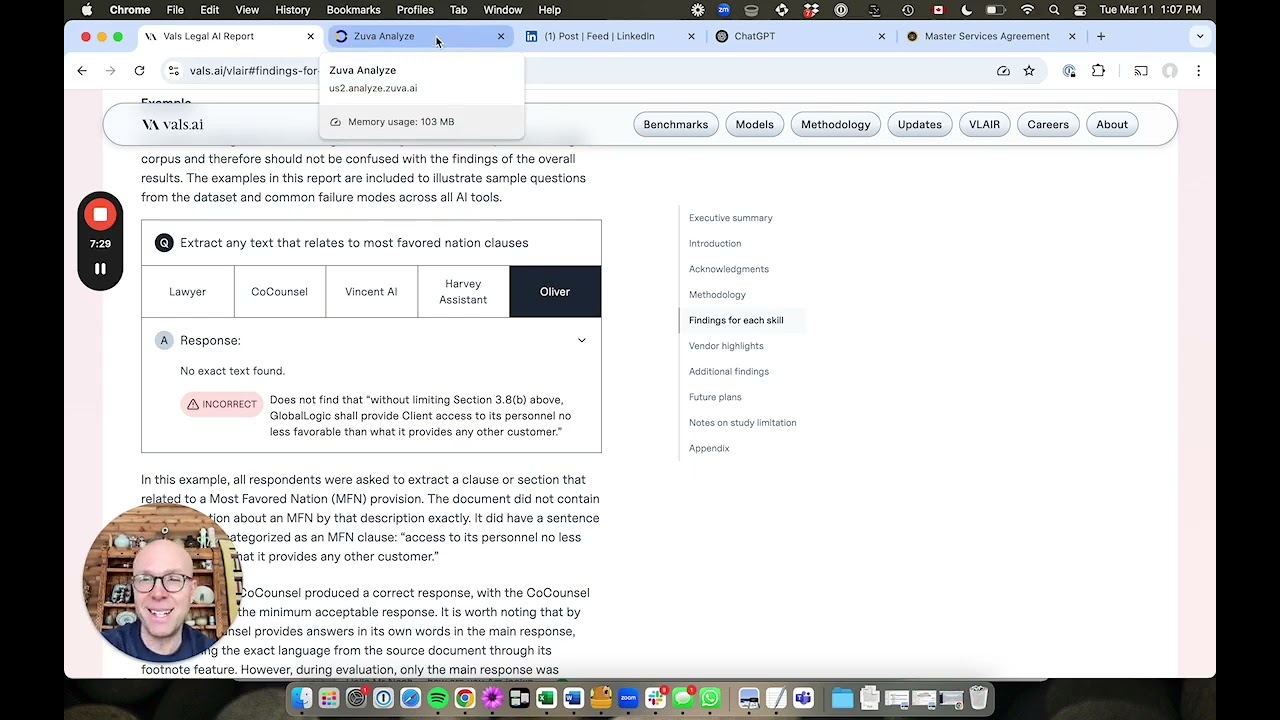Image resolution: width=1280 pixels, height=720 pixels.
Task: Select the Vincent AI respondent tab
Action: tap(371, 292)
